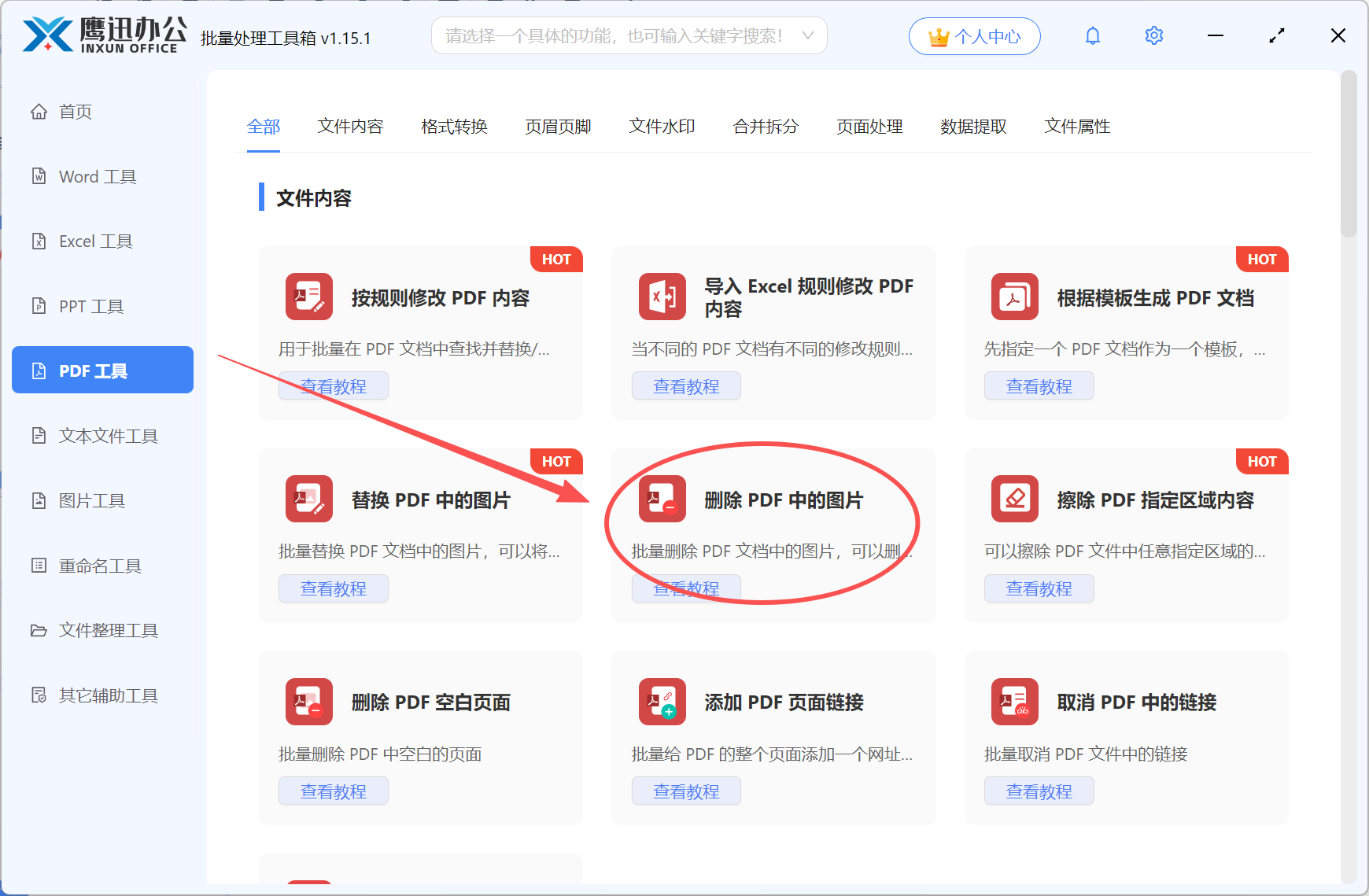This screenshot has height=896, width=1369.
Task: Switch to the 页眉页脚 tab
Action: (x=558, y=126)
